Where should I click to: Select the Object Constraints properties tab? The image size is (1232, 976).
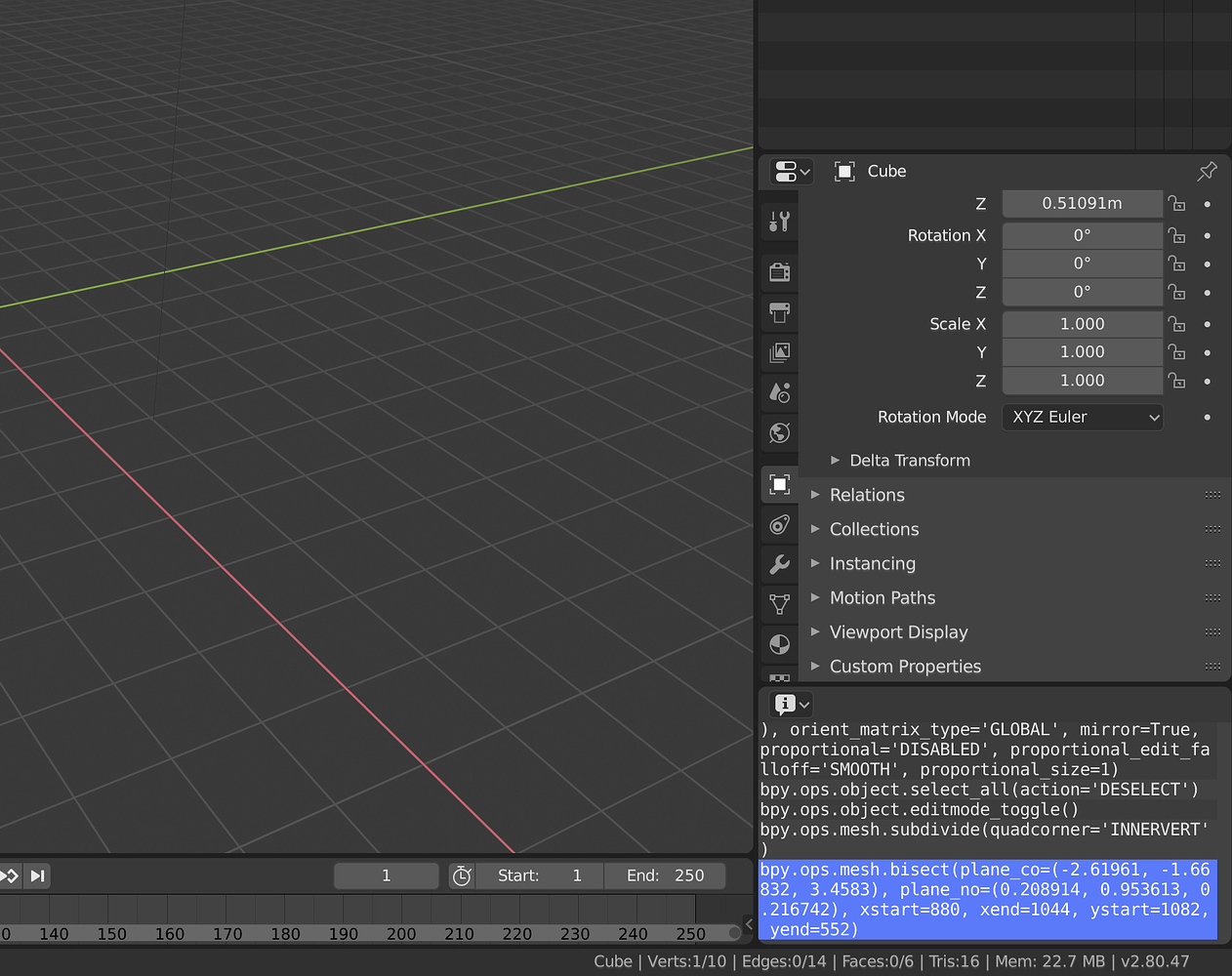coord(779,524)
